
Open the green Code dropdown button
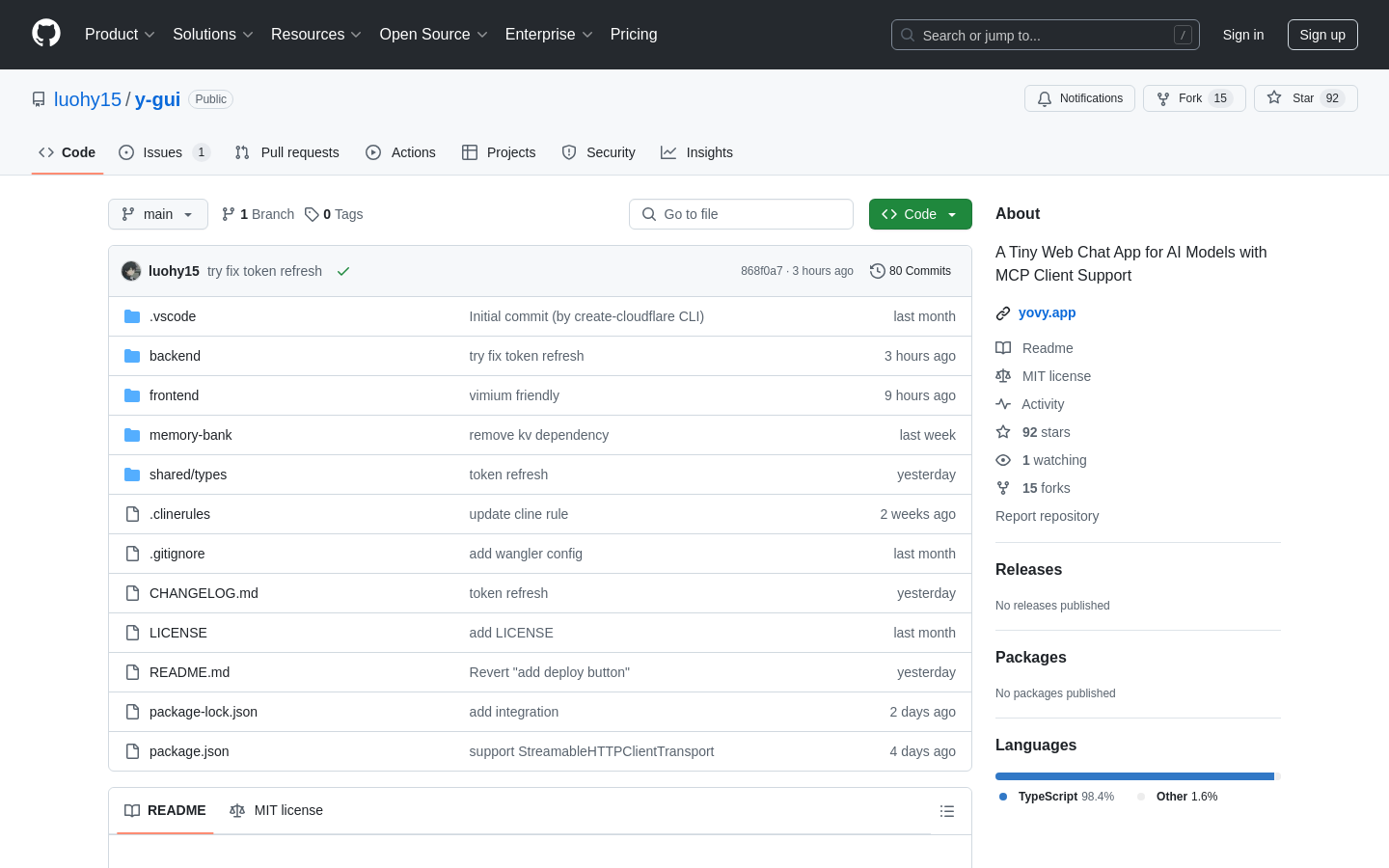pos(920,214)
